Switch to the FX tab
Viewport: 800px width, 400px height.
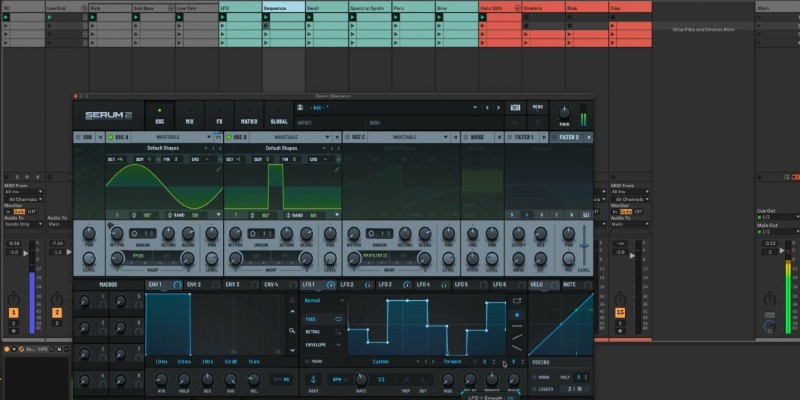pyautogui.click(x=219, y=116)
